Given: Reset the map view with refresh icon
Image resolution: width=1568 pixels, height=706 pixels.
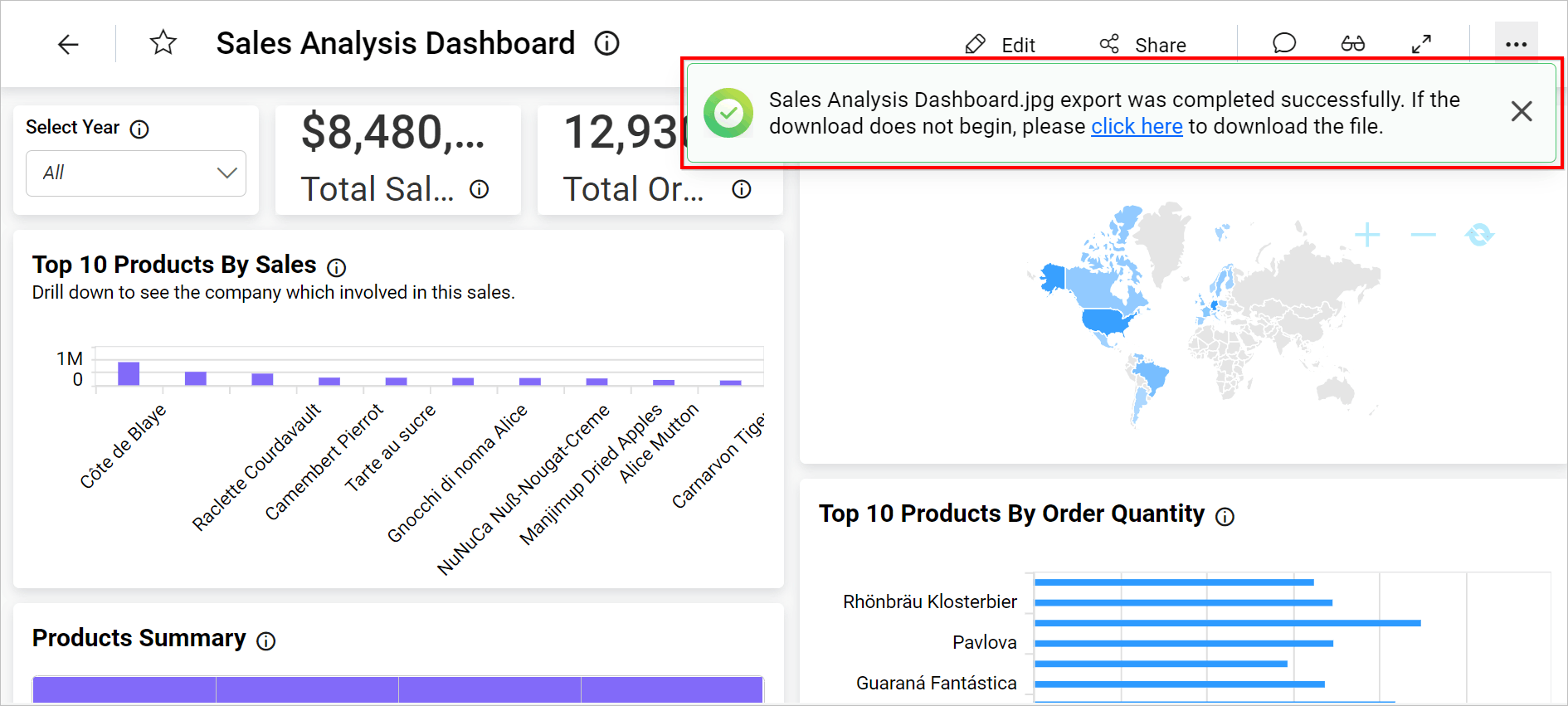Looking at the screenshot, I should point(1478,235).
